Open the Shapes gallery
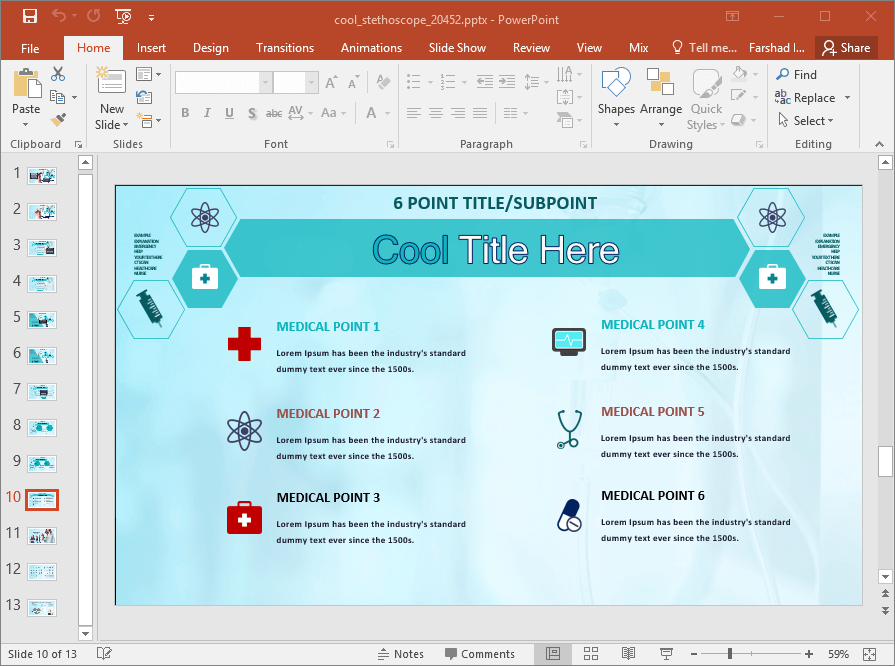Image resolution: width=895 pixels, height=666 pixels. click(616, 97)
